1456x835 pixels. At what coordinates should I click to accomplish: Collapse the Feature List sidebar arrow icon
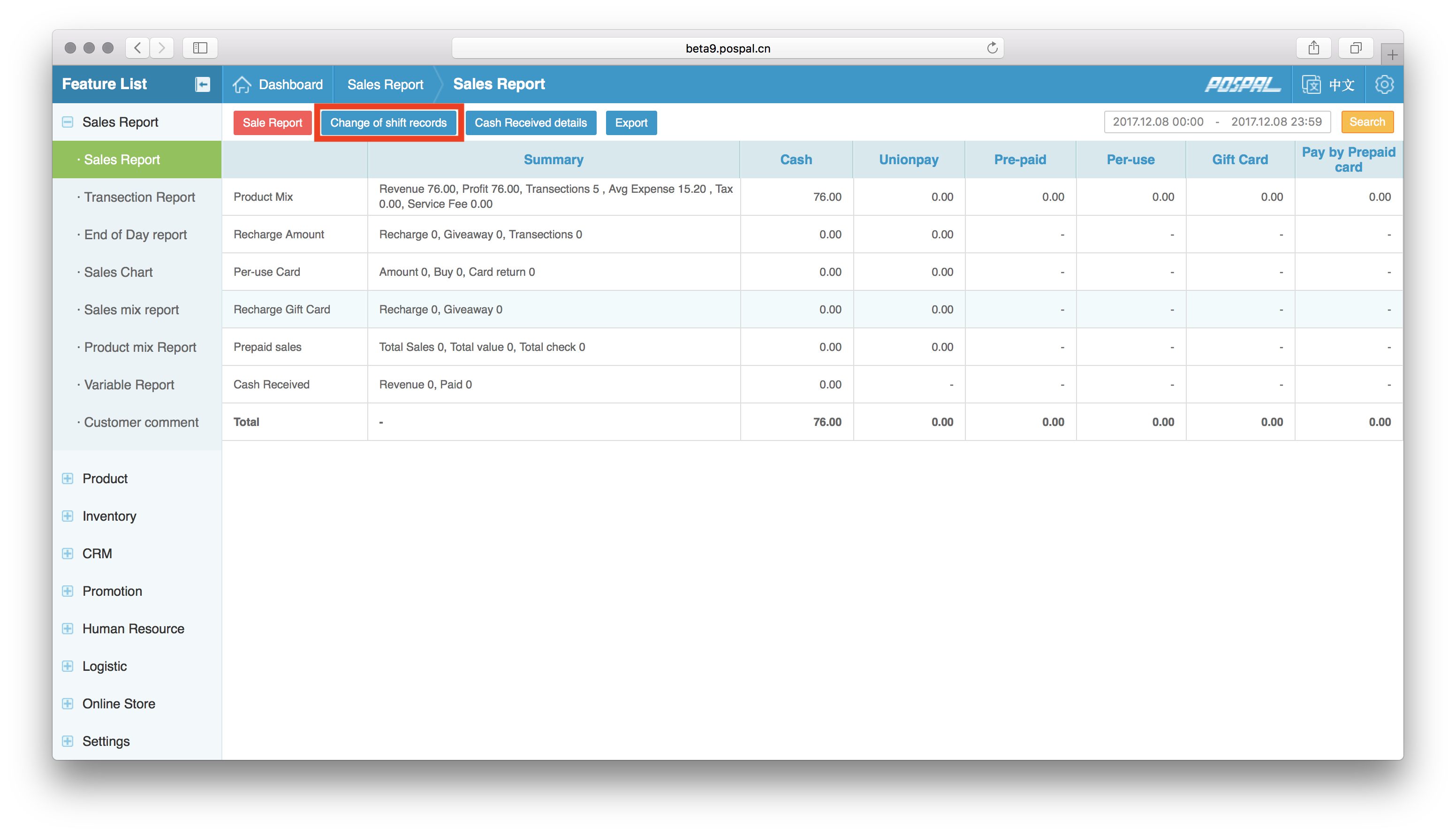(203, 84)
